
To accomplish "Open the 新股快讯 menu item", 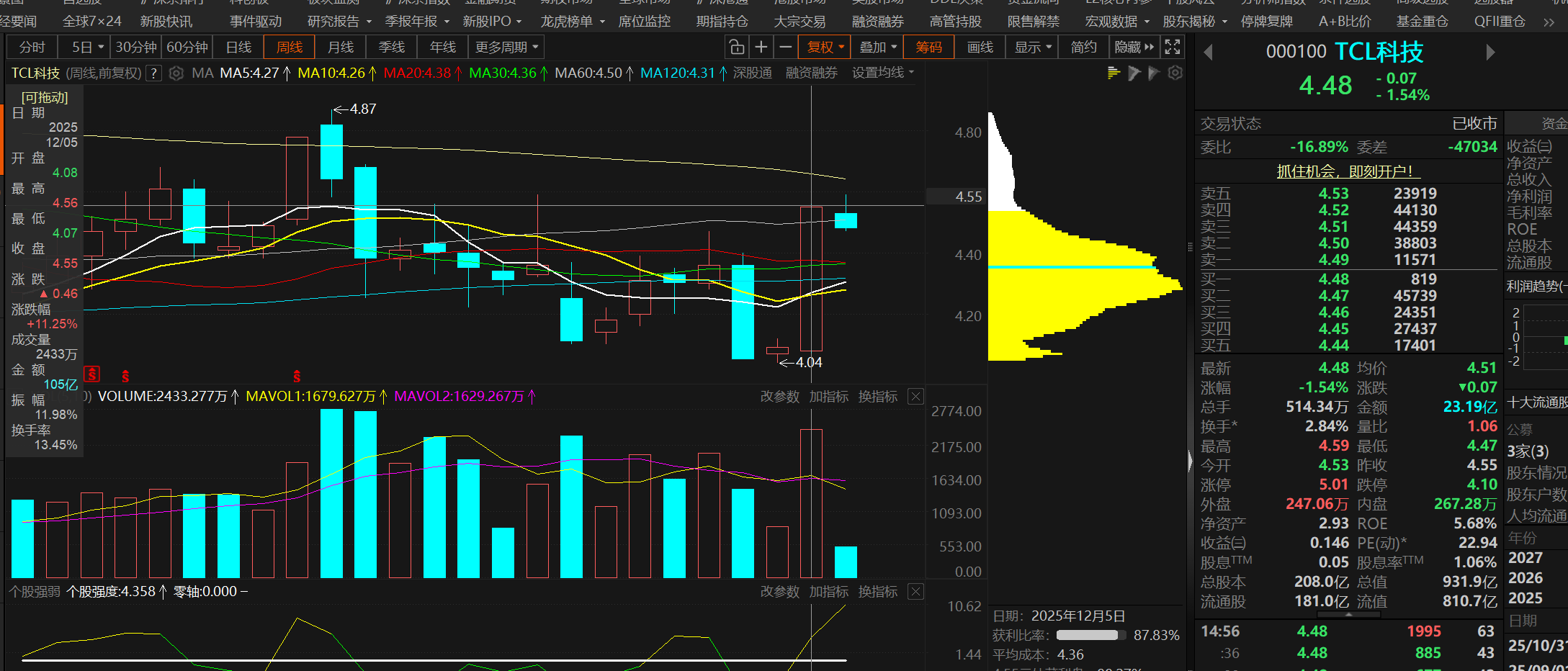I will (166, 22).
